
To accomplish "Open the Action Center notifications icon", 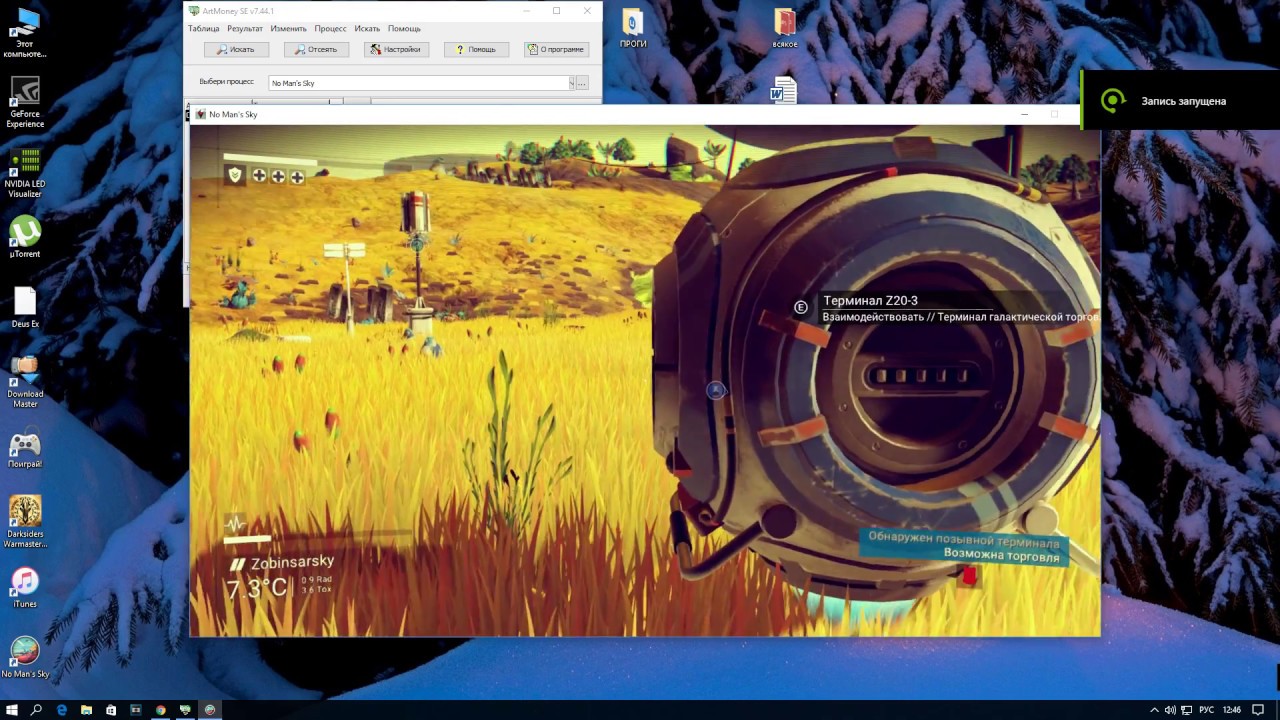I will click(1258, 710).
